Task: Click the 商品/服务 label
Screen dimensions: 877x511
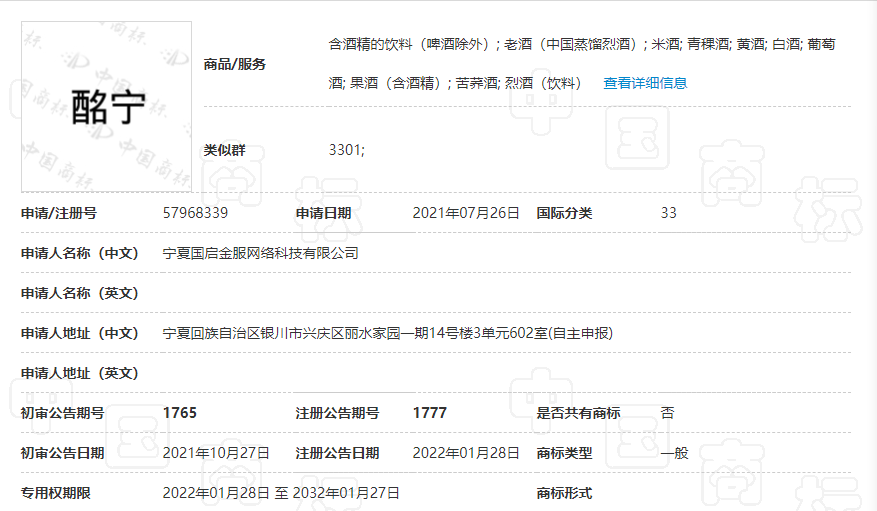Action: click(235, 64)
